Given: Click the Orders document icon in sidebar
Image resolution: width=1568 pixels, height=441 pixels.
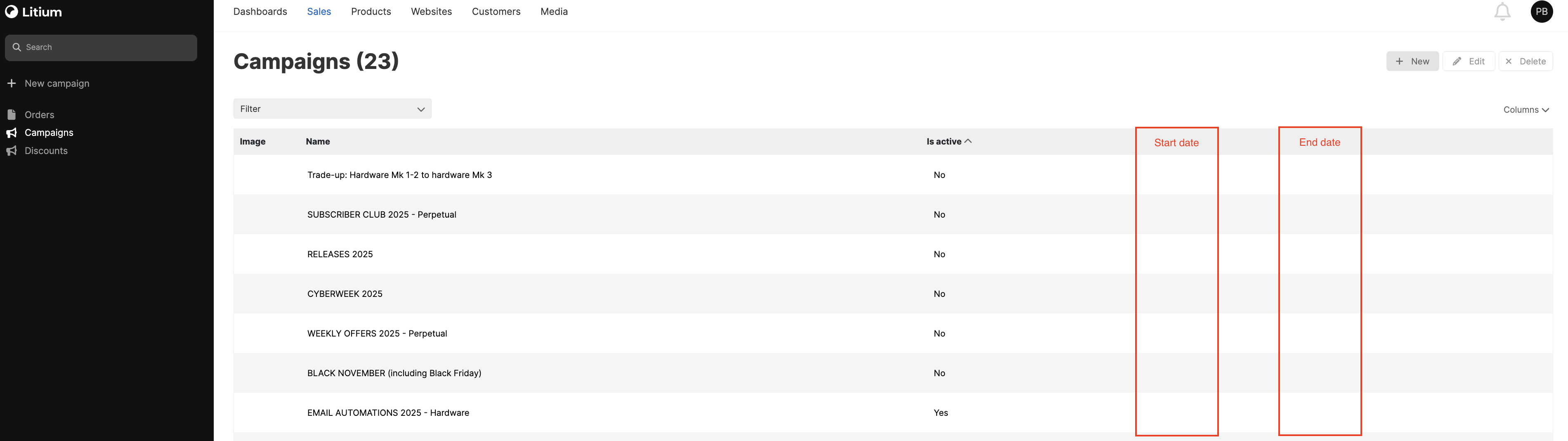Looking at the screenshot, I should 12,114.
